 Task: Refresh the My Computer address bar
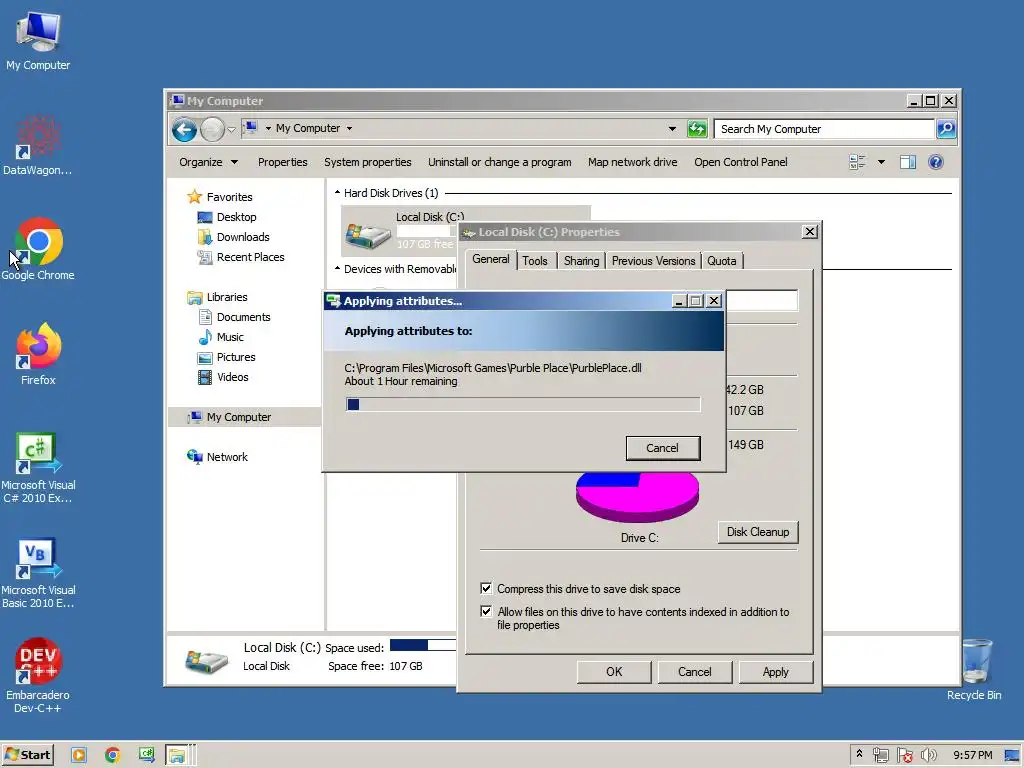(x=697, y=129)
